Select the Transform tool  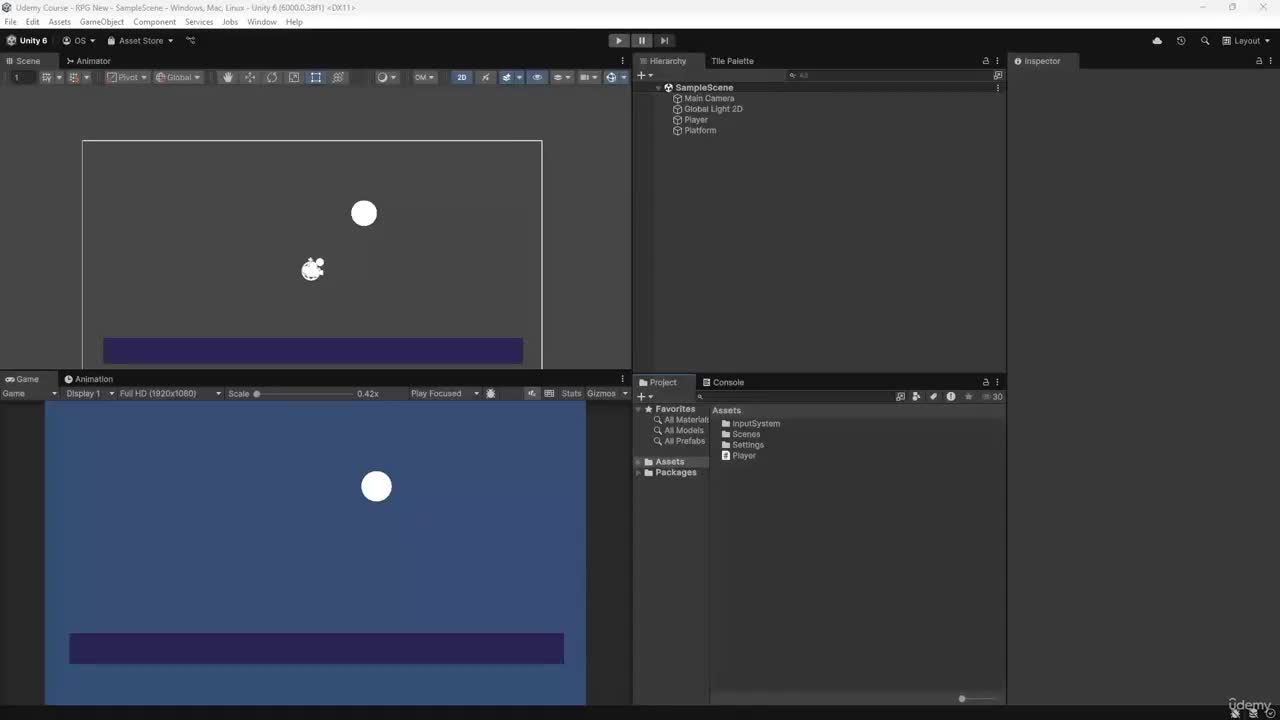pos(338,77)
